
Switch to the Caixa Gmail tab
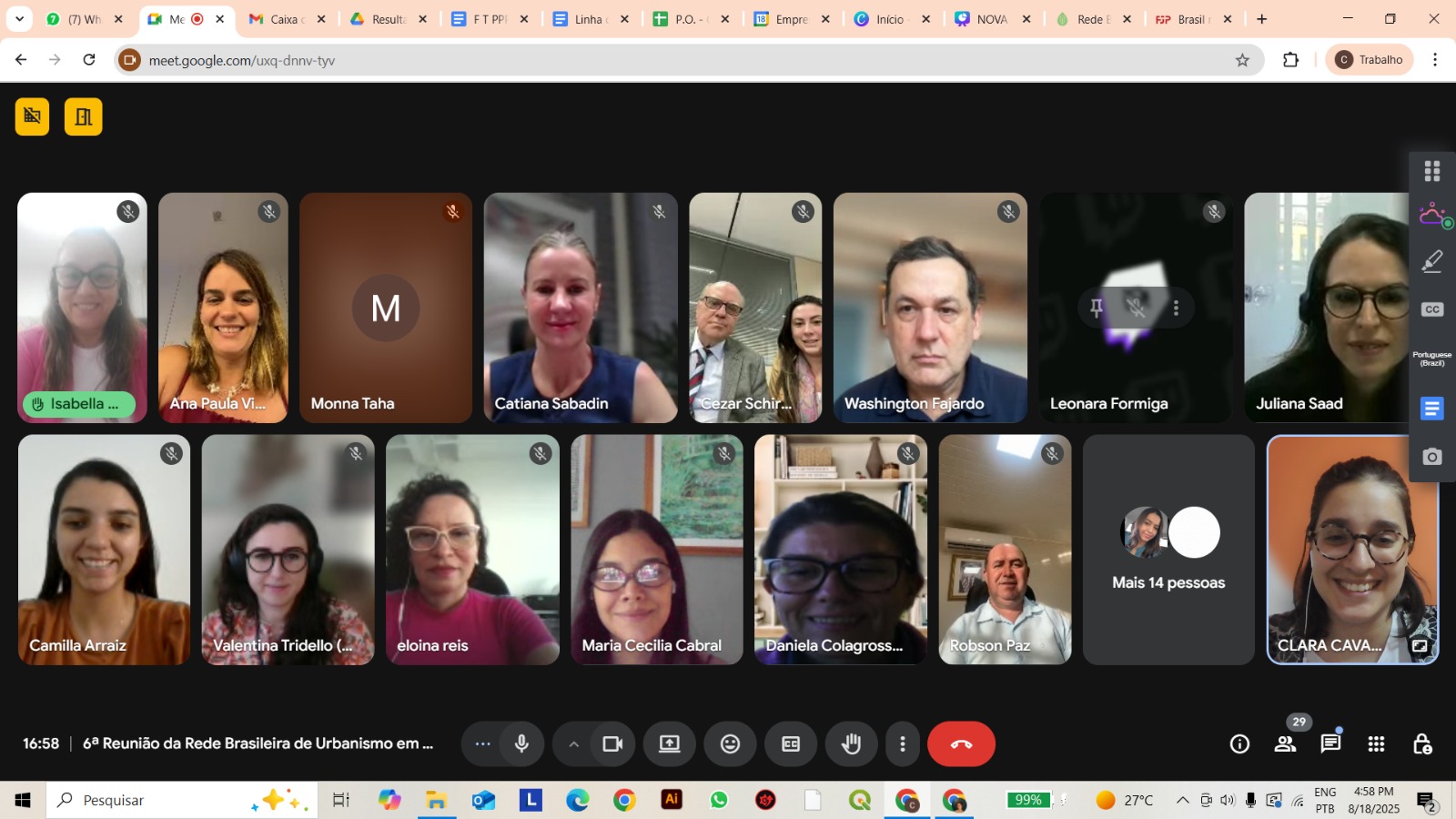pyautogui.click(x=284, y=19)
